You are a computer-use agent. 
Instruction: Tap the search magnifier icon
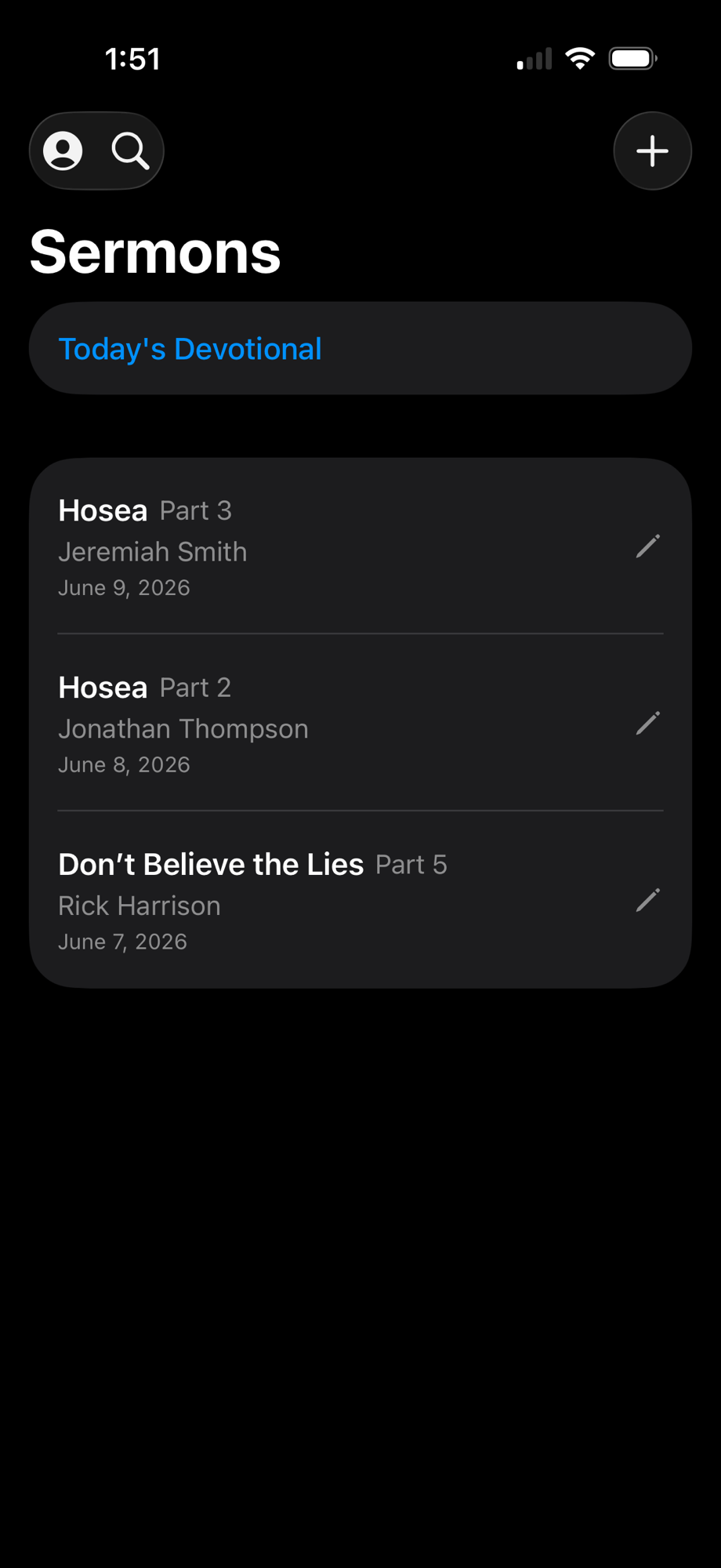pos(130,151)
